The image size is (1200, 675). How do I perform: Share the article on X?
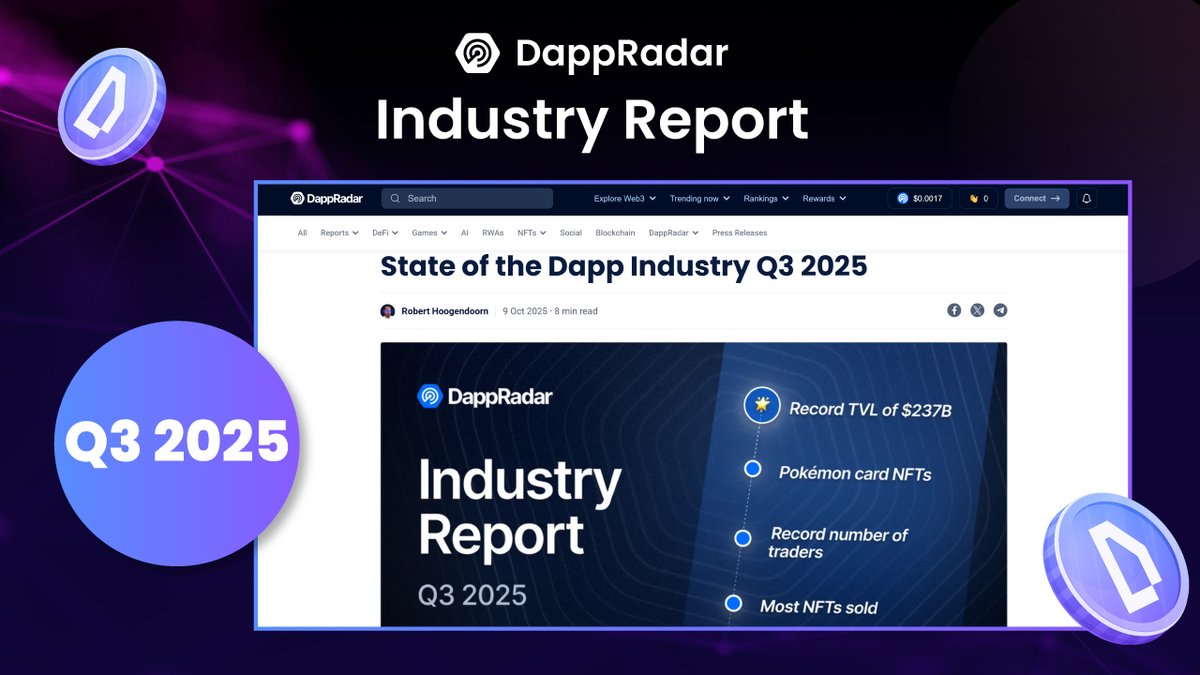tap(977, 310)
